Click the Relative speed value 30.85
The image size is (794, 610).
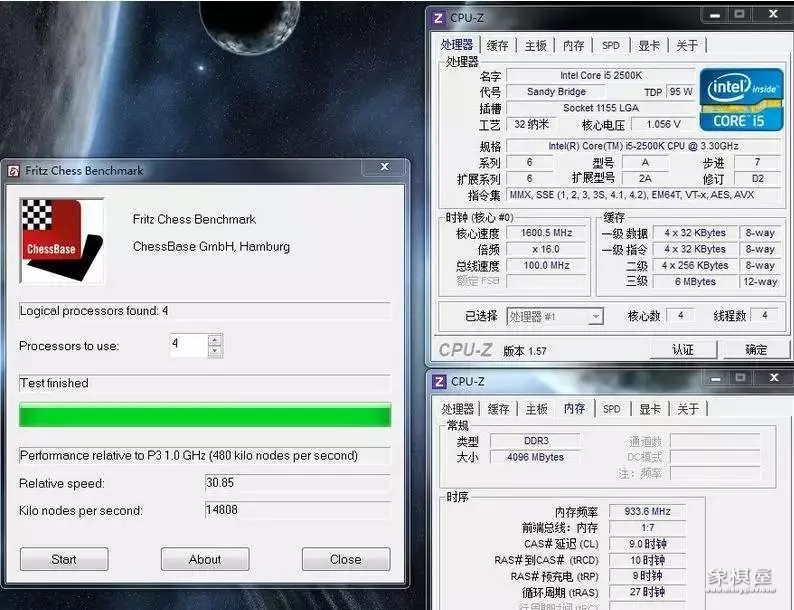point(298,482)
